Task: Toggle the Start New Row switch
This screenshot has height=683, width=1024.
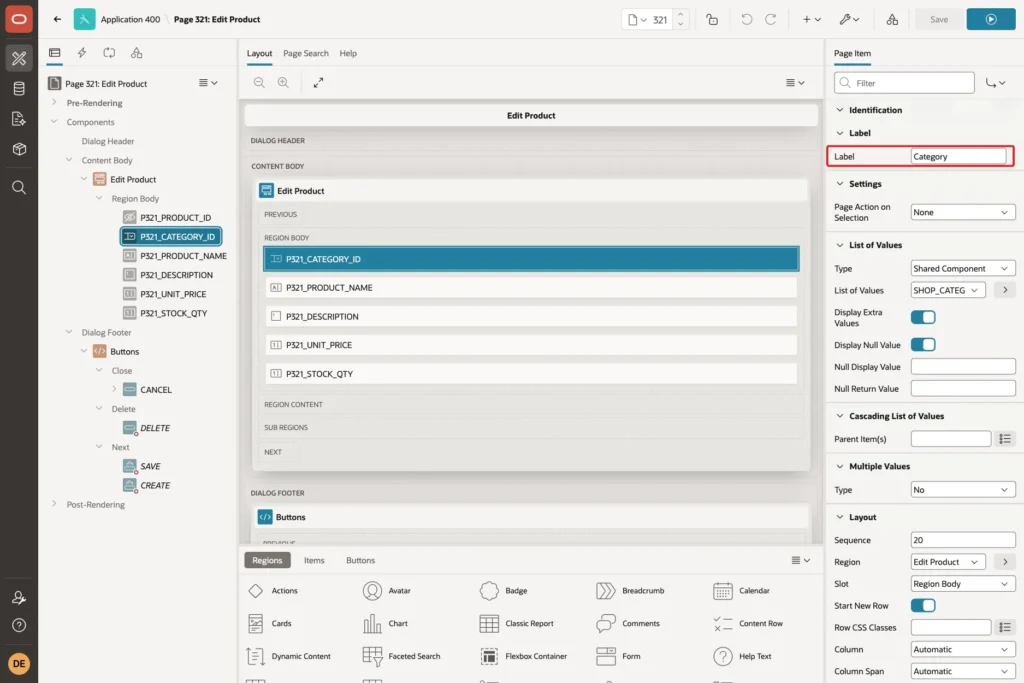Action: pyautogui.click(x=923, y=606)
